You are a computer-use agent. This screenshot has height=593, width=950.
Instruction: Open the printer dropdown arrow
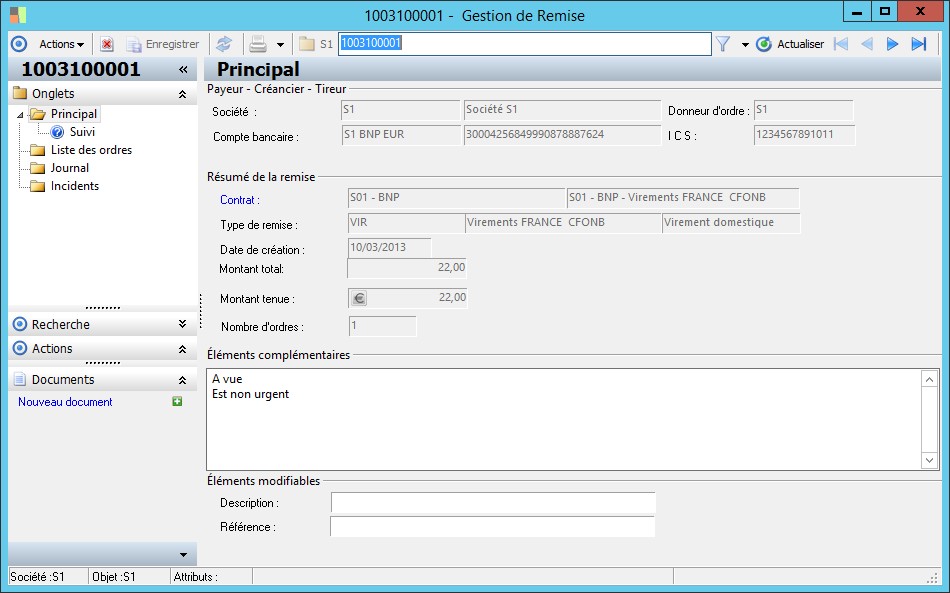[x=280, y=45]
